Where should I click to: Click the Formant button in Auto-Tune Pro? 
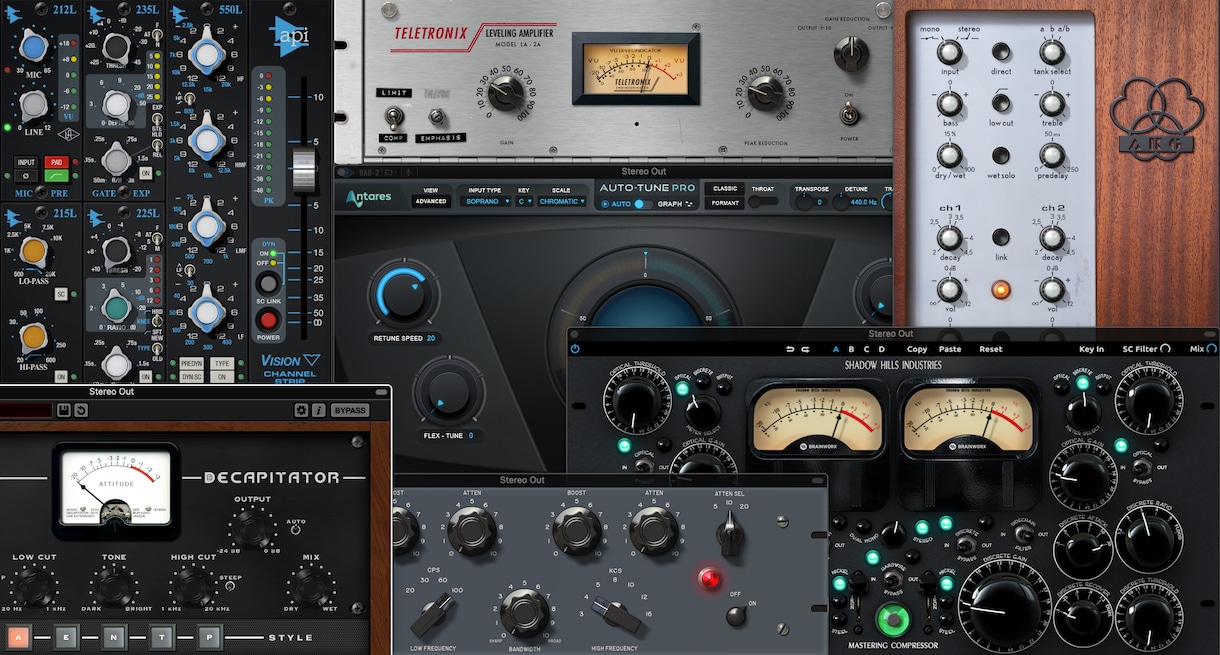click(725, 203)
